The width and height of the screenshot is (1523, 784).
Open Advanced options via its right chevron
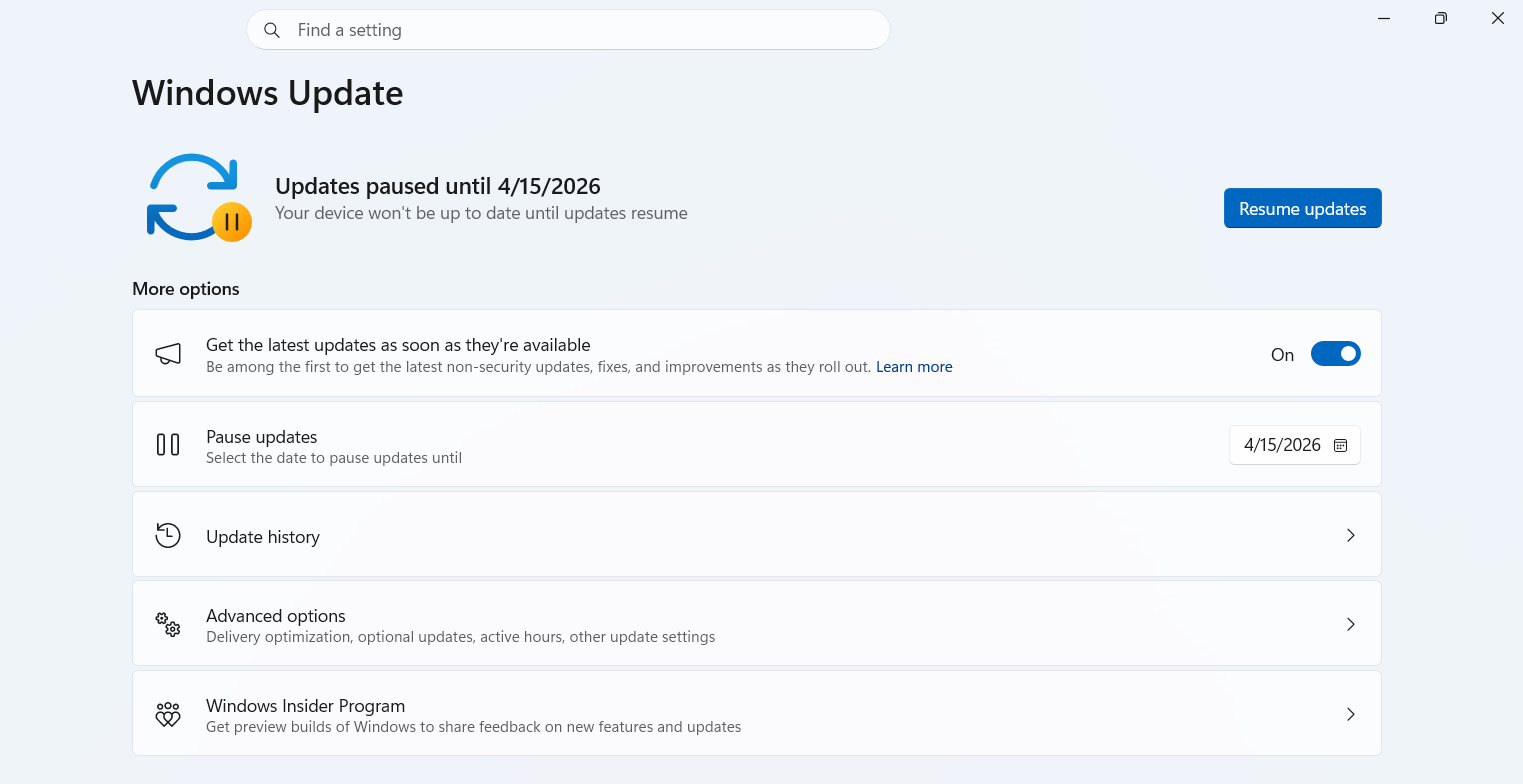click(1350, 624)
